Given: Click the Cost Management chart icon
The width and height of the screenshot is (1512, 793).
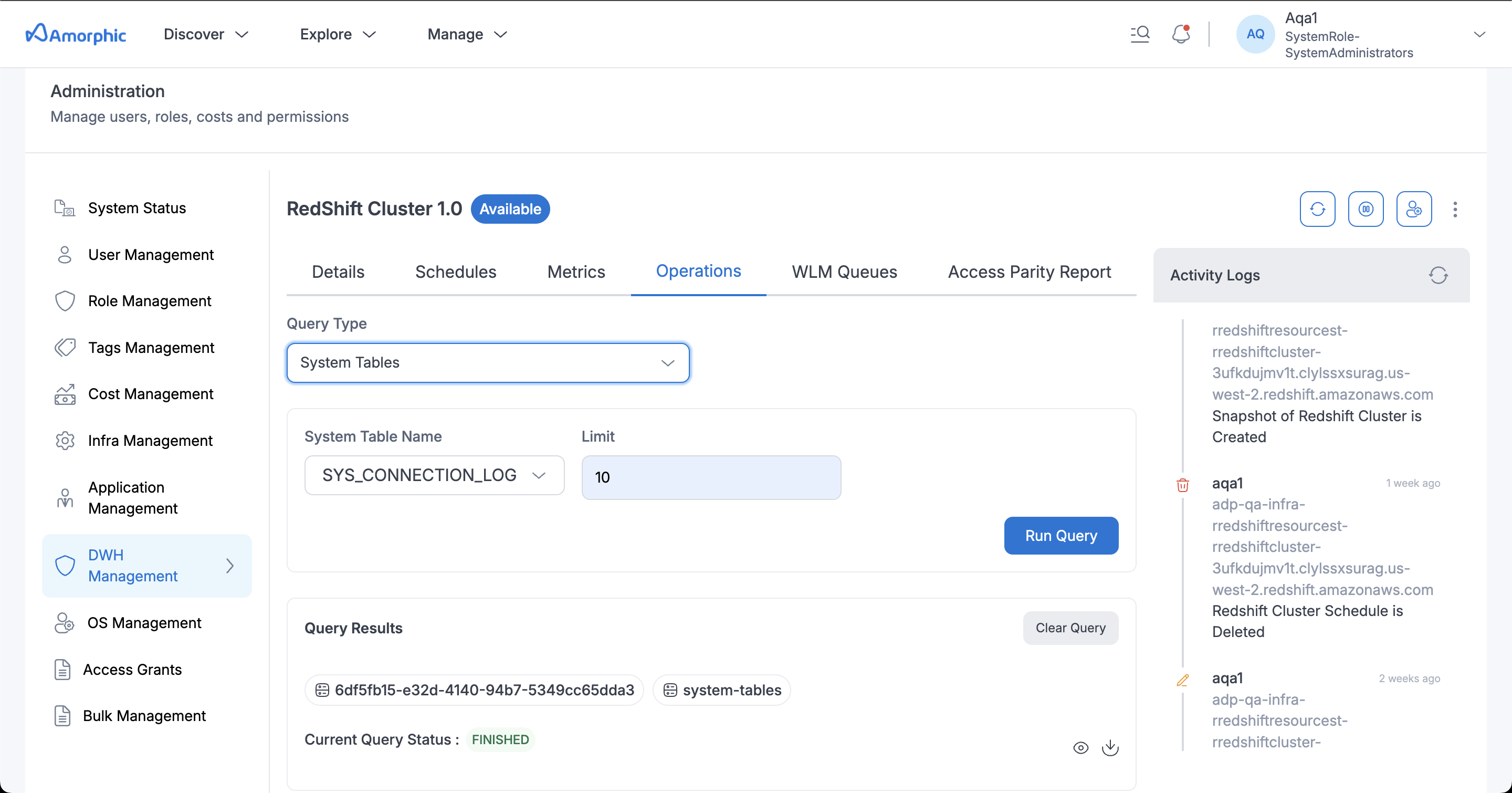Looking at the screenshot, I should 65,394.
